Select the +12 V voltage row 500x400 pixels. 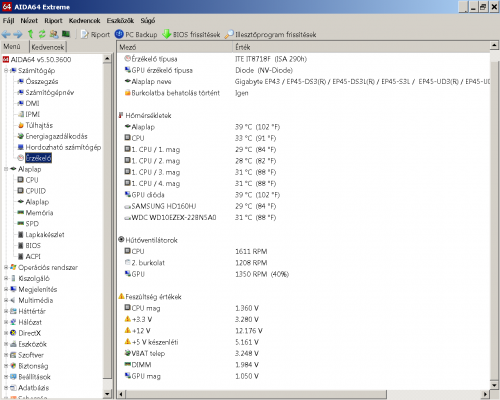point(303,331)
